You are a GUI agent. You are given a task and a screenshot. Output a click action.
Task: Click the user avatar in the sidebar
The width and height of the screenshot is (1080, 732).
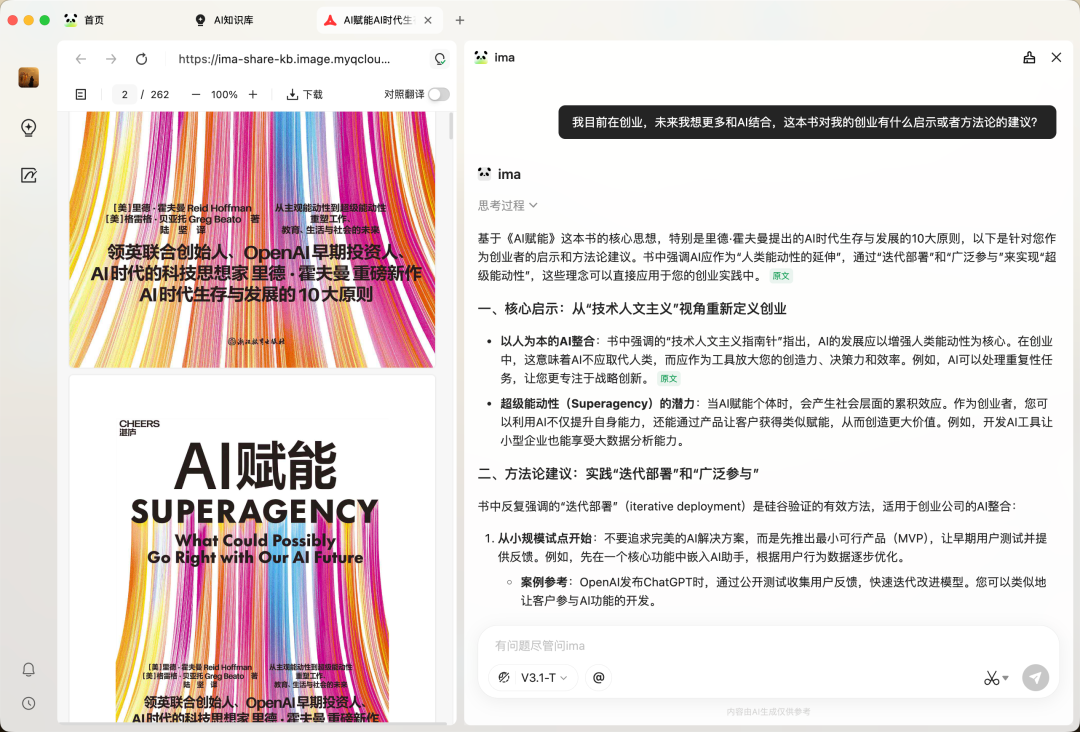28,77
